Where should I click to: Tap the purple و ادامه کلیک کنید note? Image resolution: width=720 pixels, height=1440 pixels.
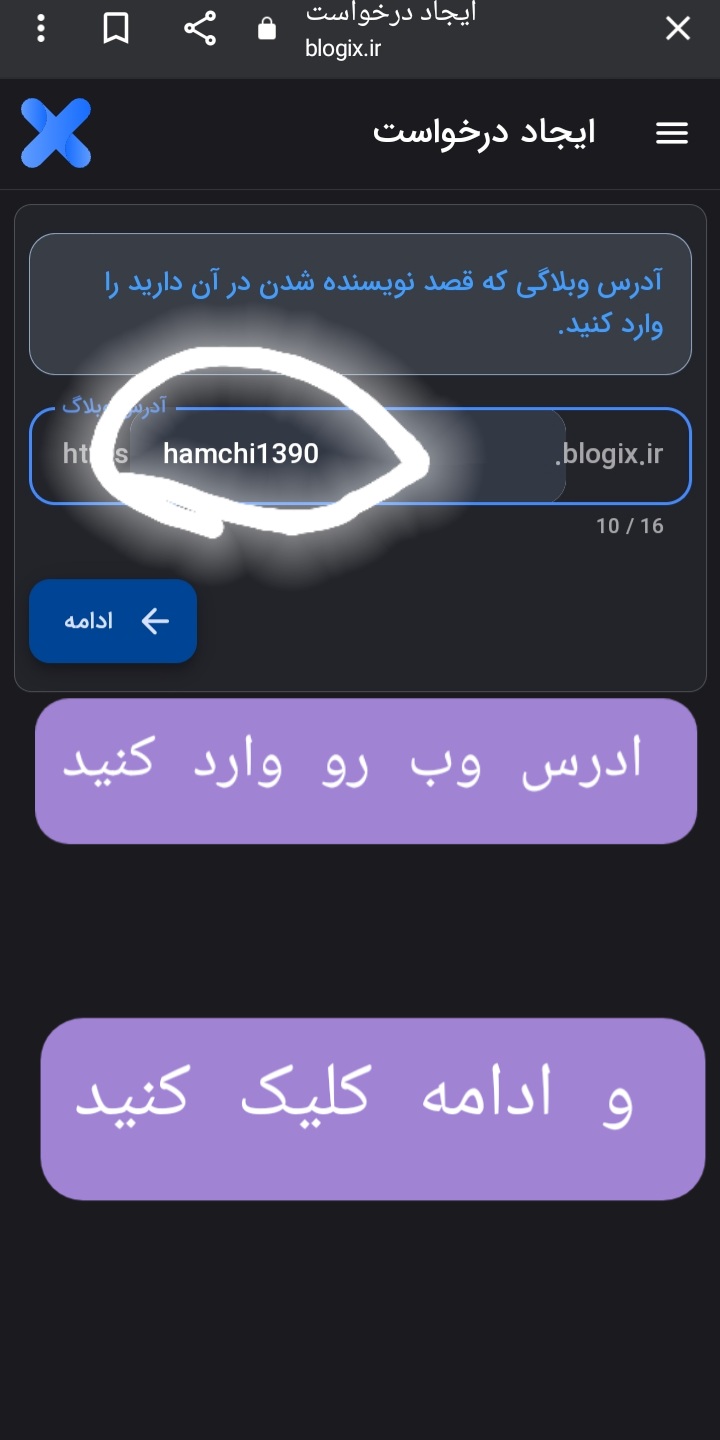tap(372, 1109)
